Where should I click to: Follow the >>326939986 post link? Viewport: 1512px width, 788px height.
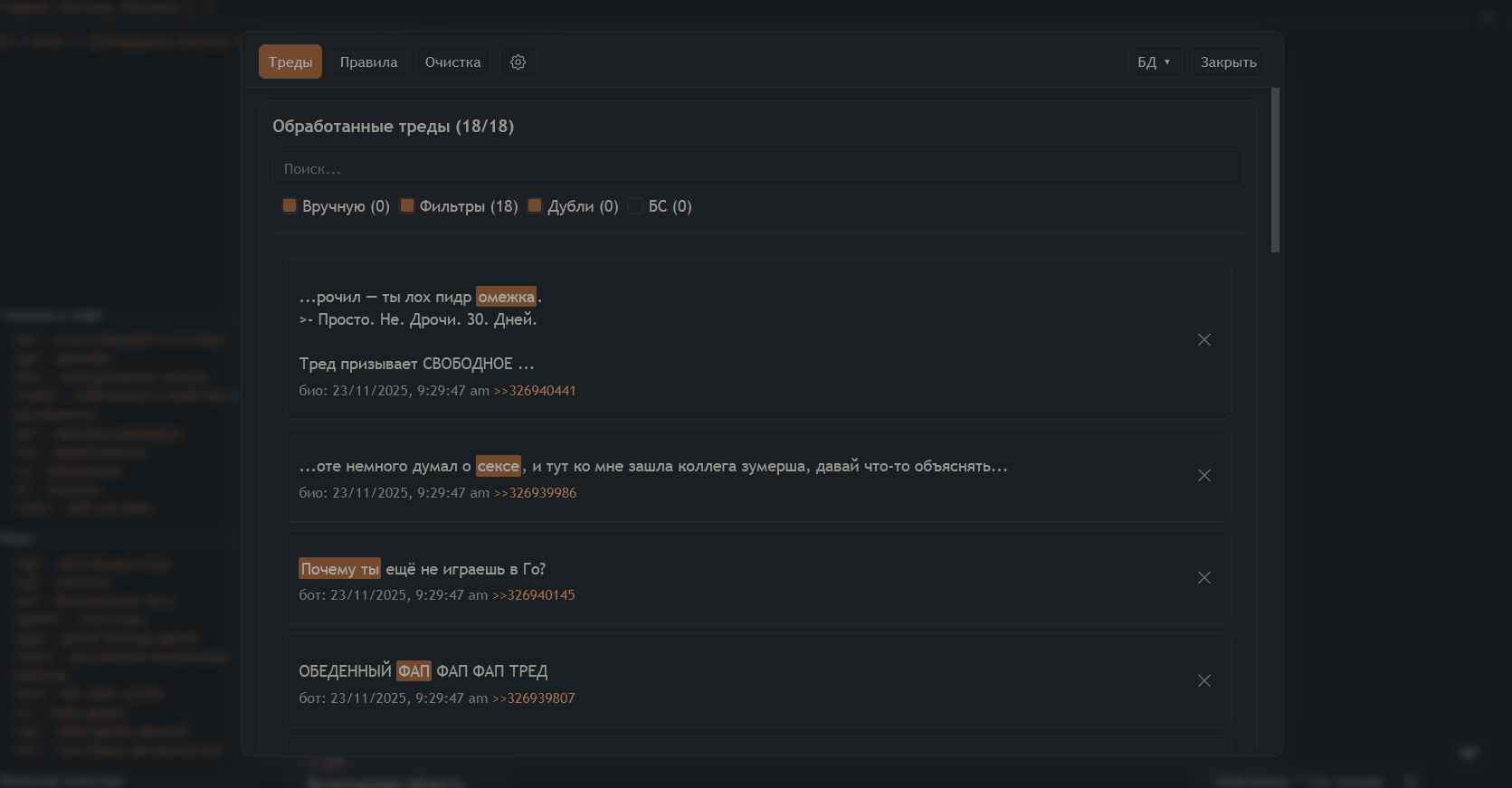(x=535, y=493)
